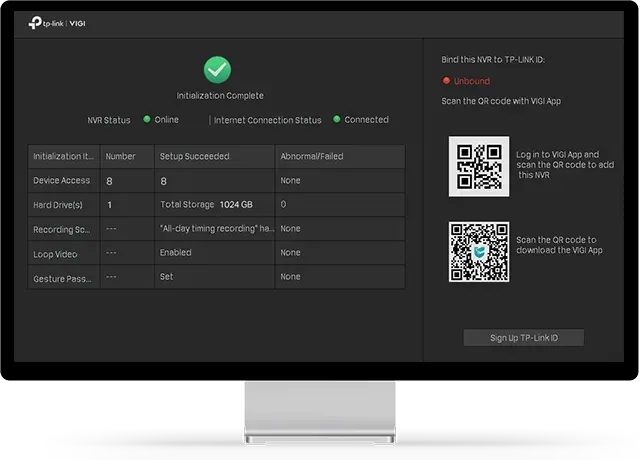
Task: Click the green Online status dot
Action: [147, 119]
